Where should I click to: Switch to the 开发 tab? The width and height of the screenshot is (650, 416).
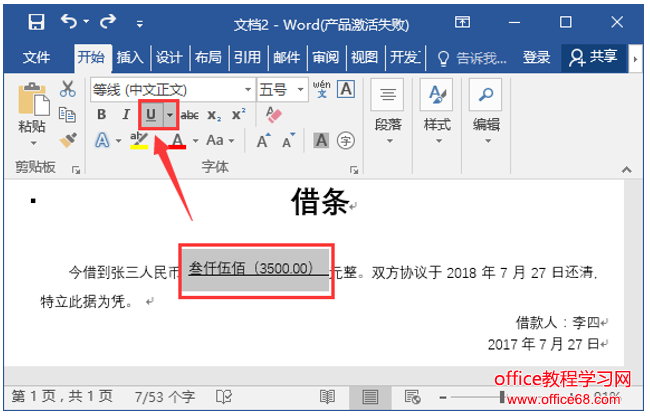405,57
